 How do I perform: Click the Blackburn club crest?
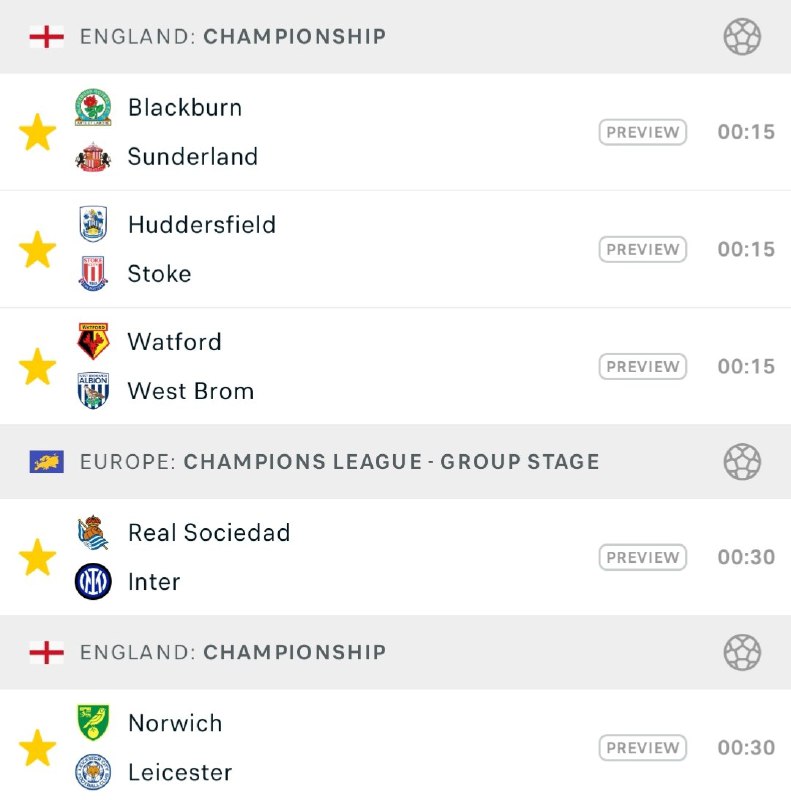(93, 107)
